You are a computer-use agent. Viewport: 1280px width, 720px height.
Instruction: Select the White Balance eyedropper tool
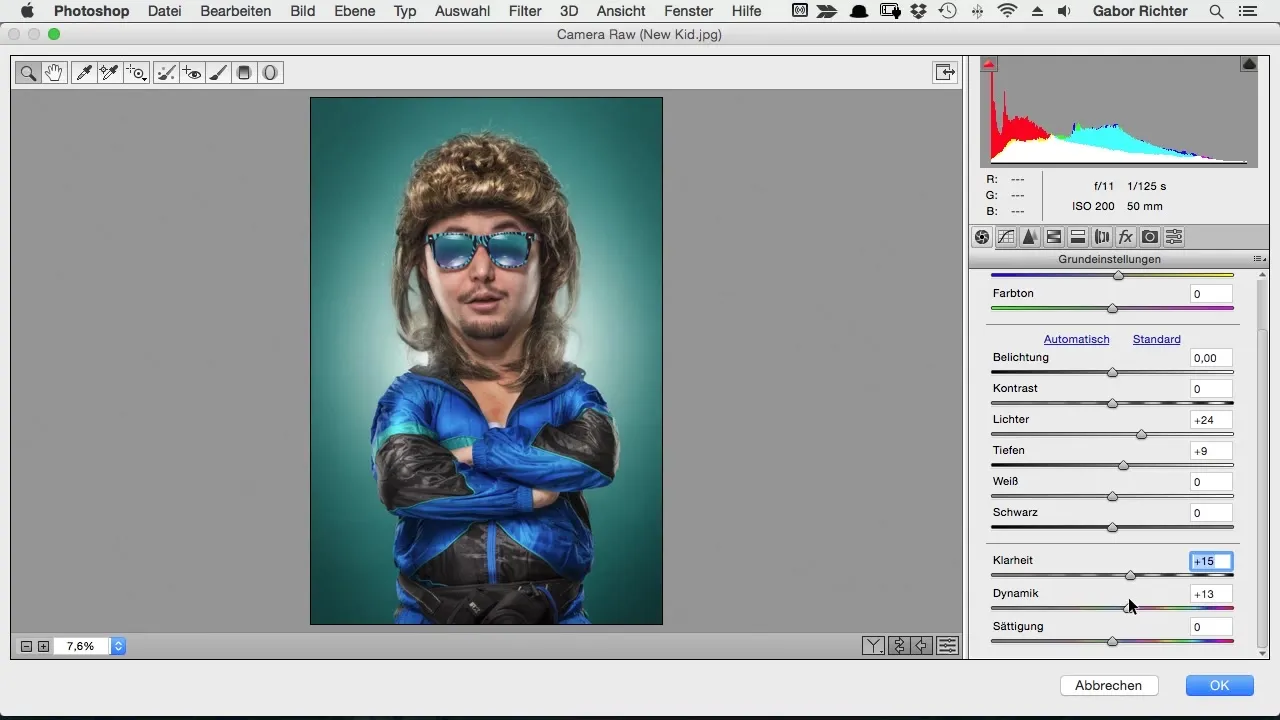(84, 72)
